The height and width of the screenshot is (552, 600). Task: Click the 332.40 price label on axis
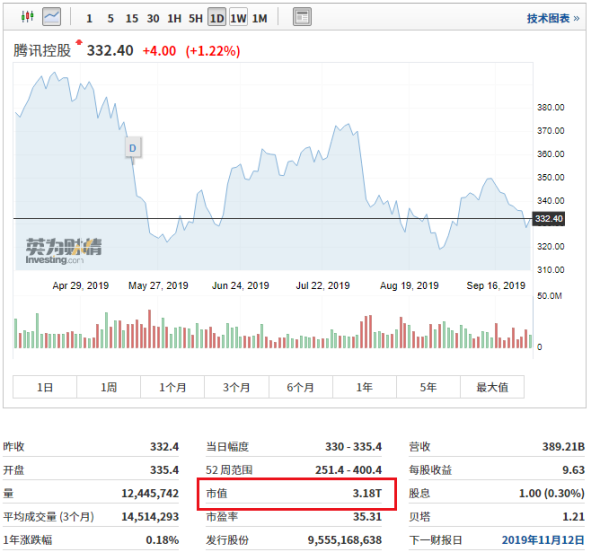(x=549, y=219)
